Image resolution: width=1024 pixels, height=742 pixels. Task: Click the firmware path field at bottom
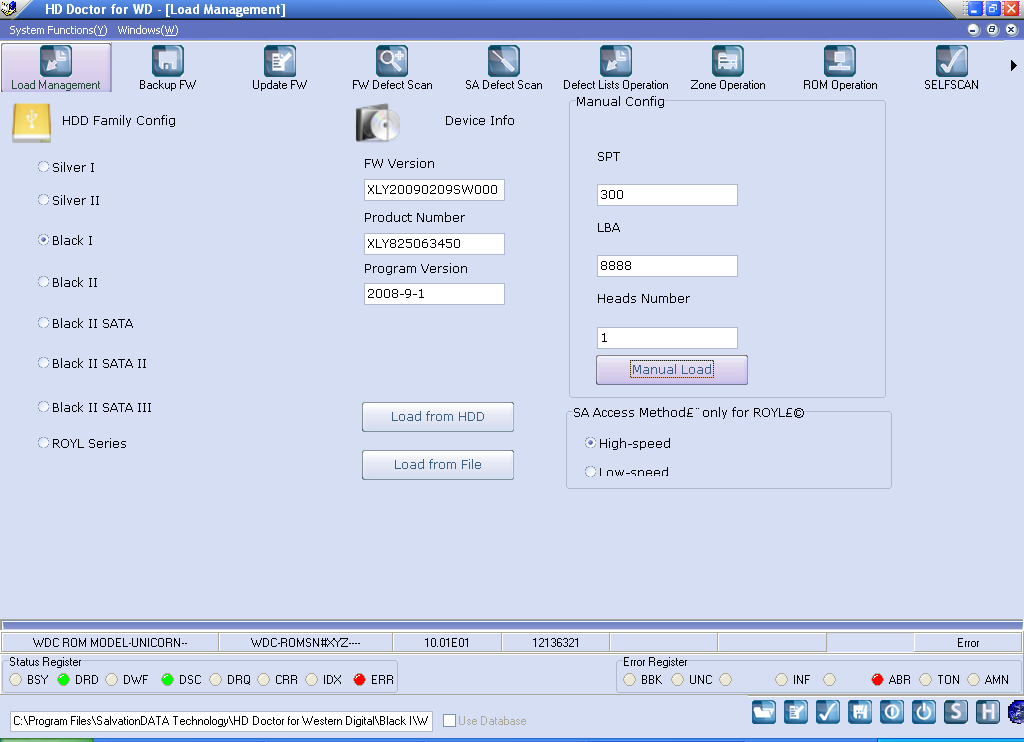221,721
